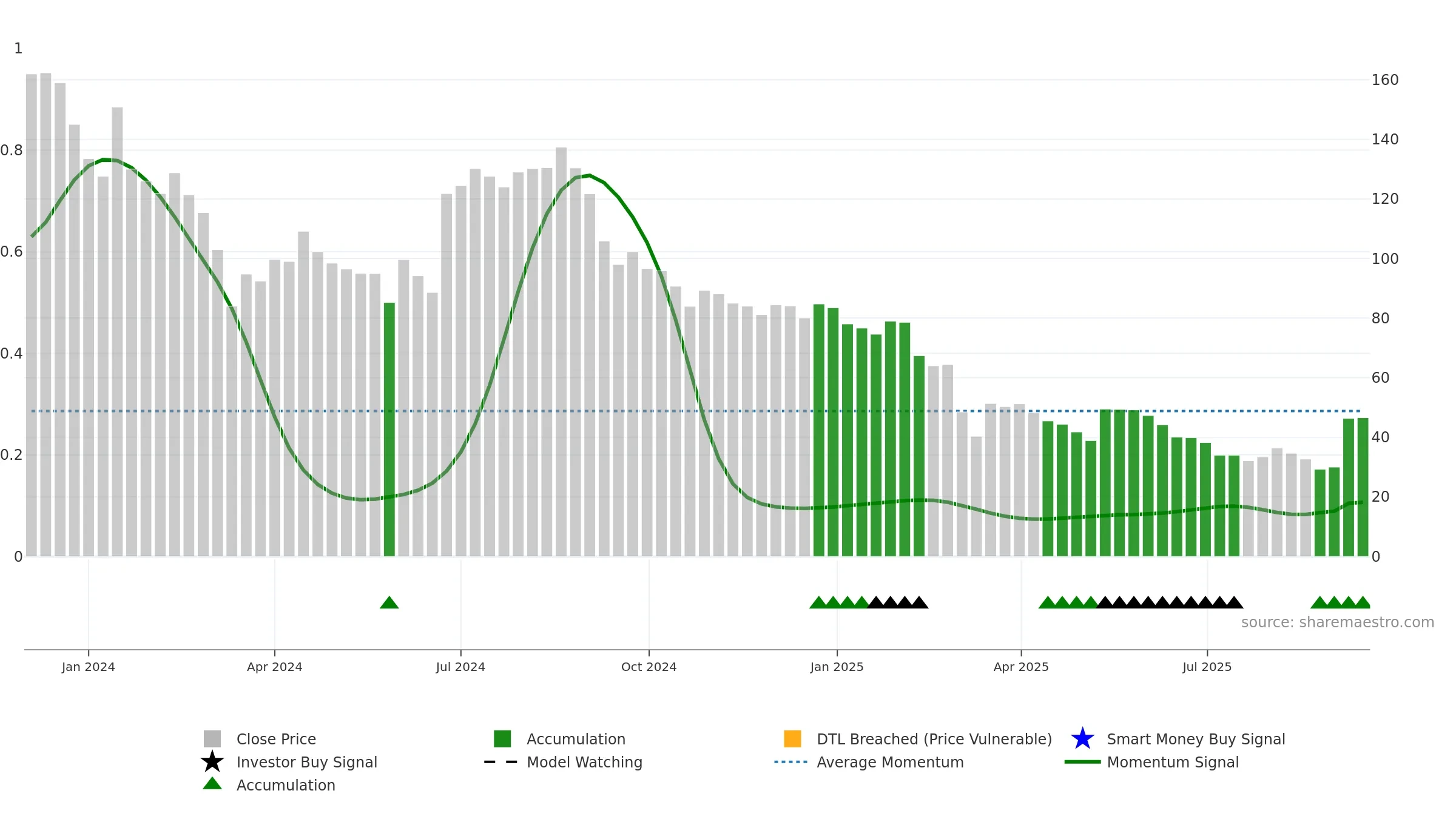Click the green Momentum Signal line icon
The image size is (1456, 819).
click(x=1082, y=762)
